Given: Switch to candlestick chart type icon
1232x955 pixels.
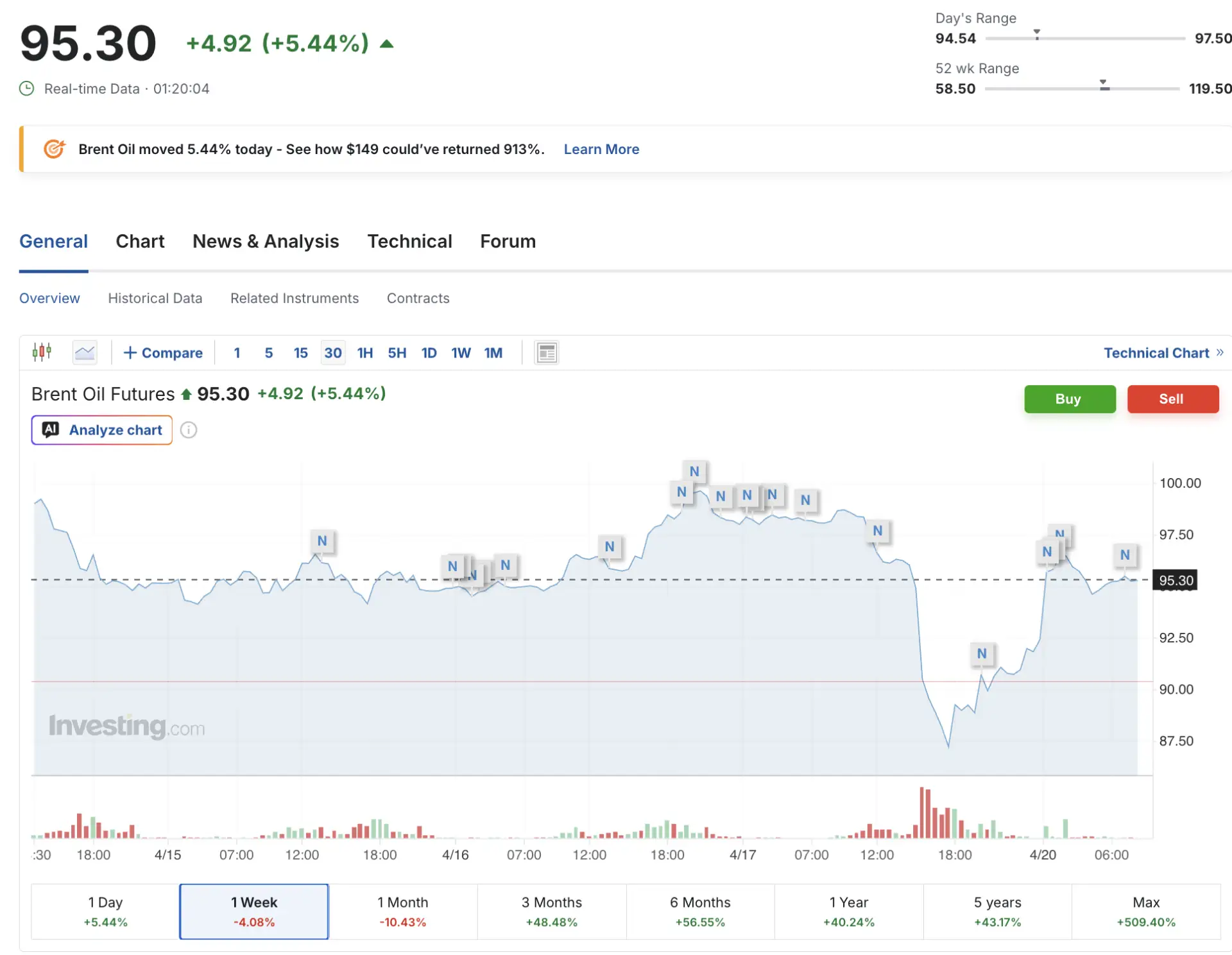Looking at the screenshot, I should (42, 352).
